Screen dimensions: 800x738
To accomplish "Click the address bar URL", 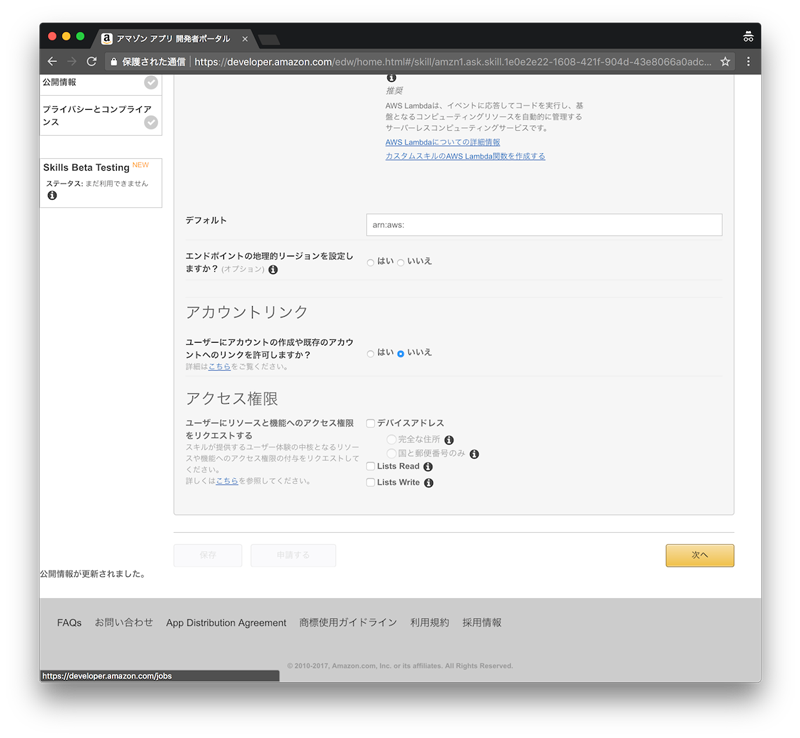I will tap(453, 62).
